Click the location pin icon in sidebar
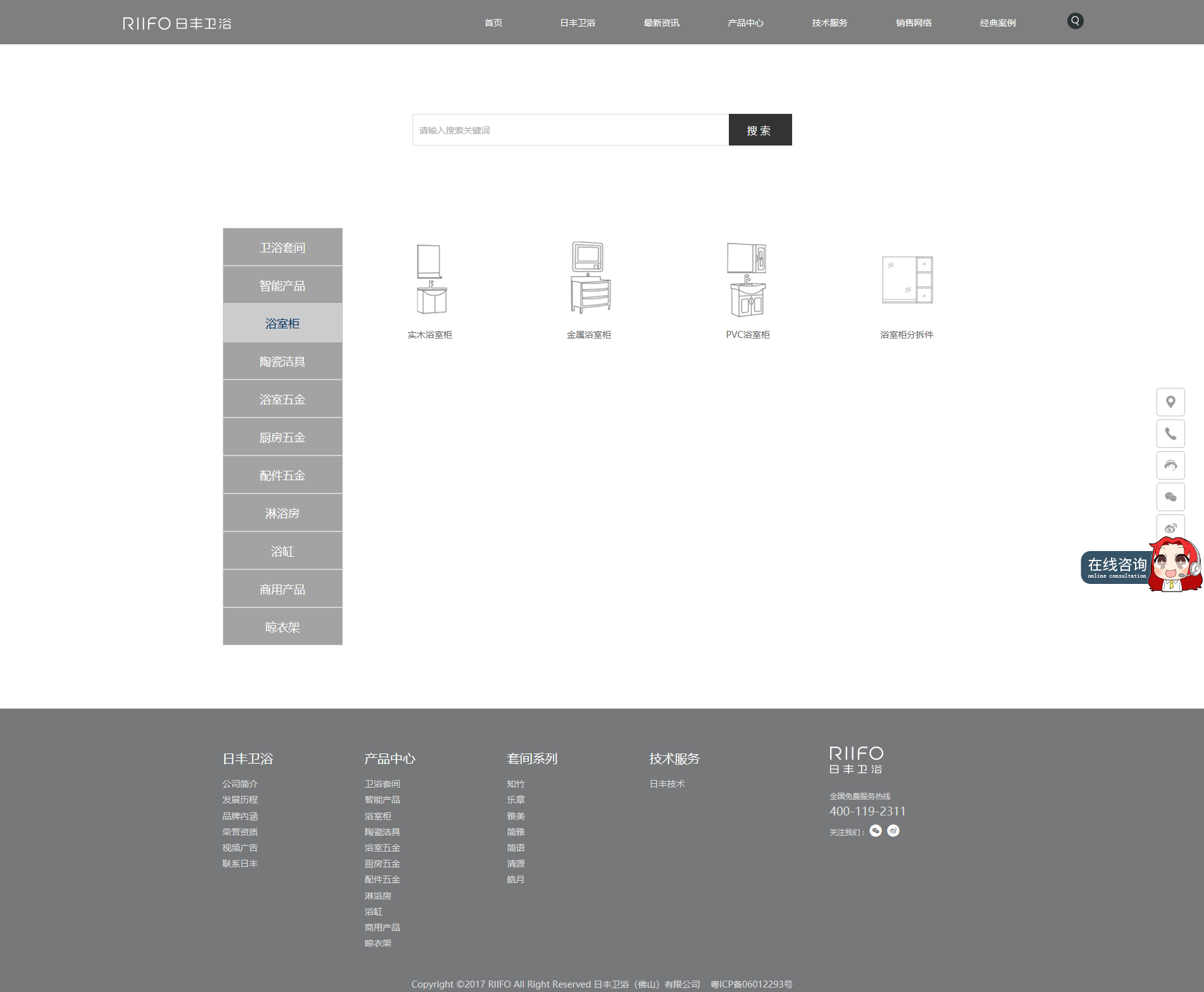The width and height of the screenshot is (1204, 992). coord(1170,402)
